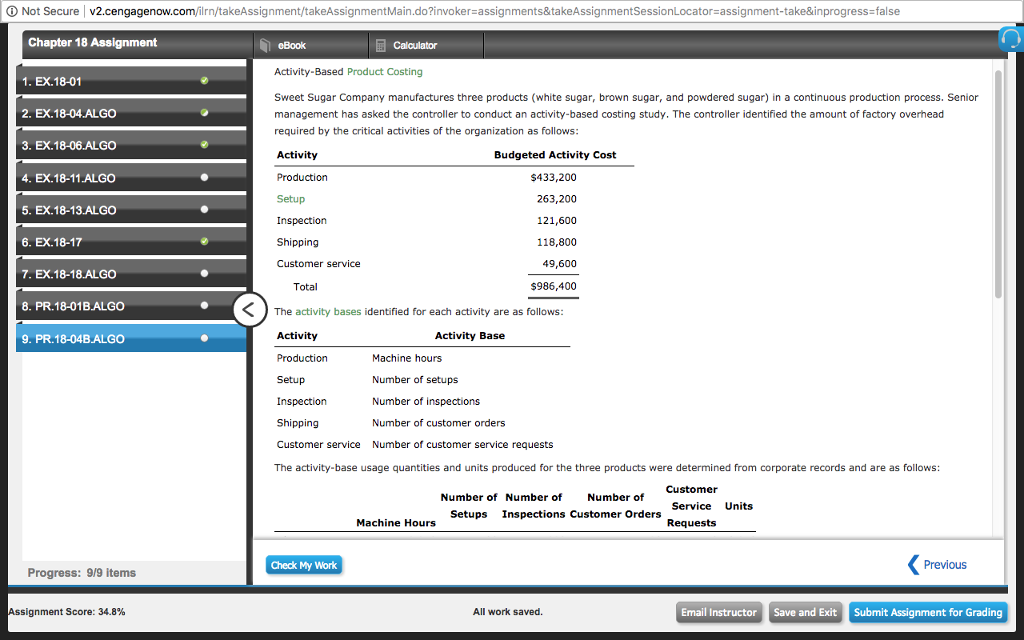Click white status dot of PR.18-04B.ALGO
Viewport: 1024px width, 640px height.
coord(204,338)
